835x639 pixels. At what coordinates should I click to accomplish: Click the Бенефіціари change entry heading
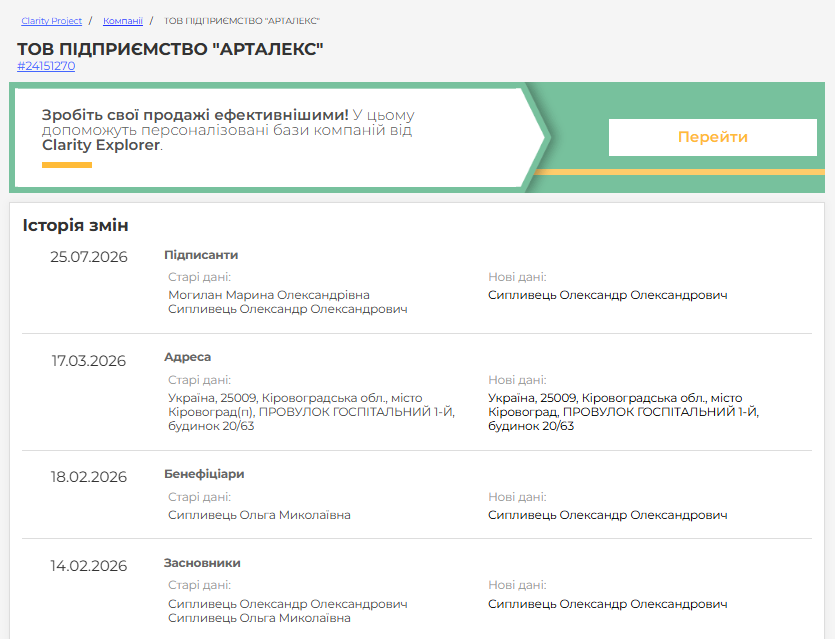[204, 474]
